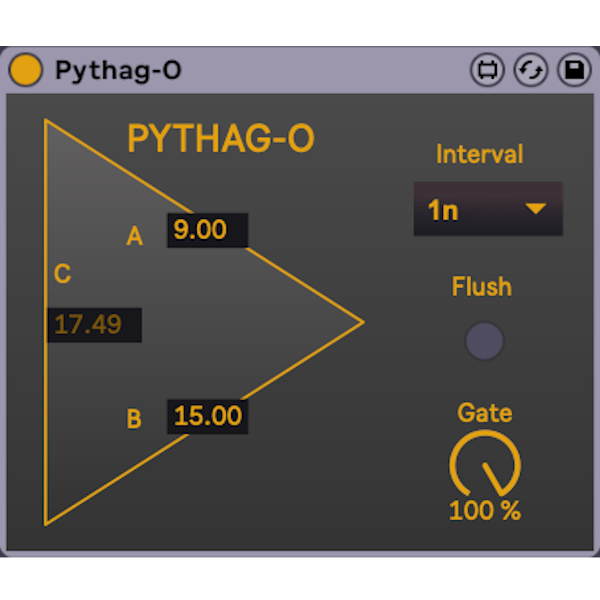The height and width of the screenshot is (600, 600).
Task: Click the Interval label above the dropdown
Action: (480, 154)
